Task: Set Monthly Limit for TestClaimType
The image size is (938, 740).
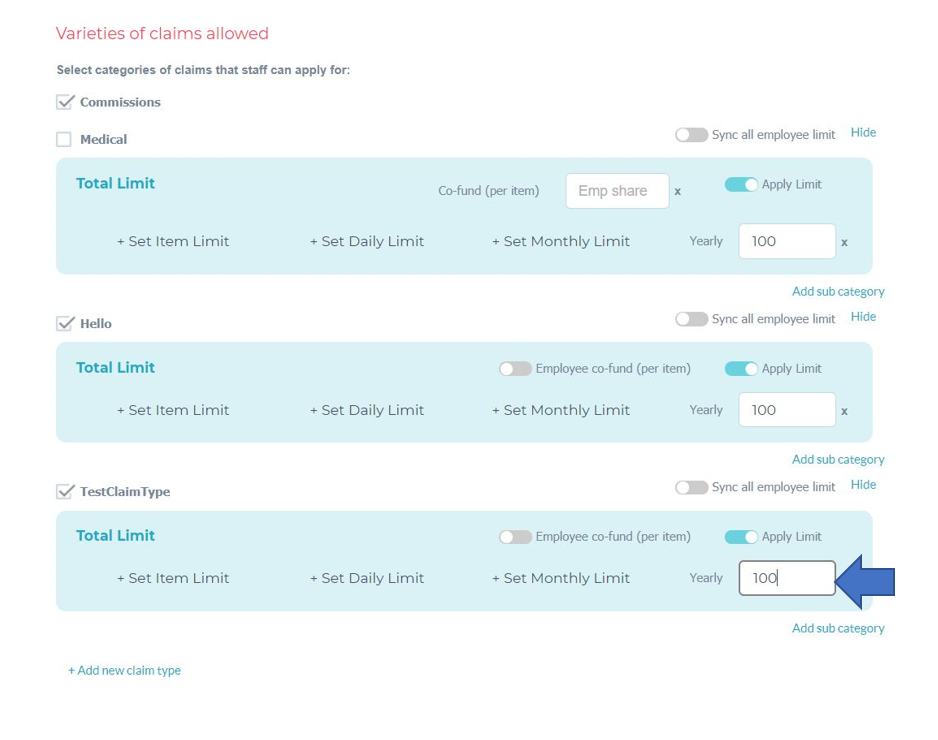Action: (561, 578)
